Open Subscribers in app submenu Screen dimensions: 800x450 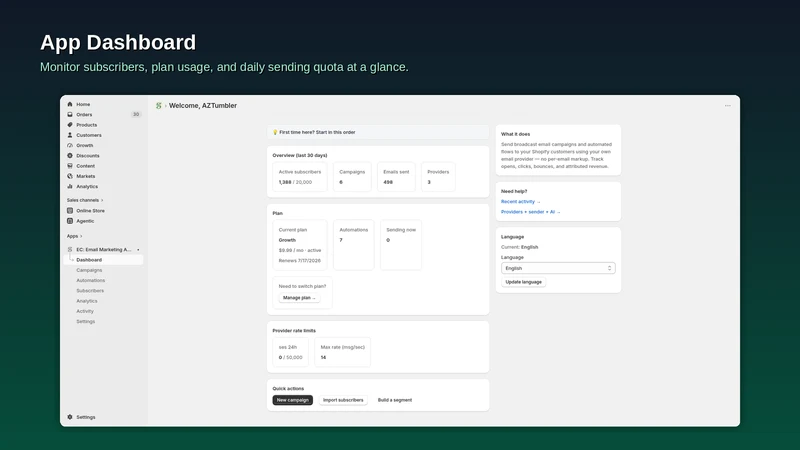pyautogui.click(x=90, y=290)
